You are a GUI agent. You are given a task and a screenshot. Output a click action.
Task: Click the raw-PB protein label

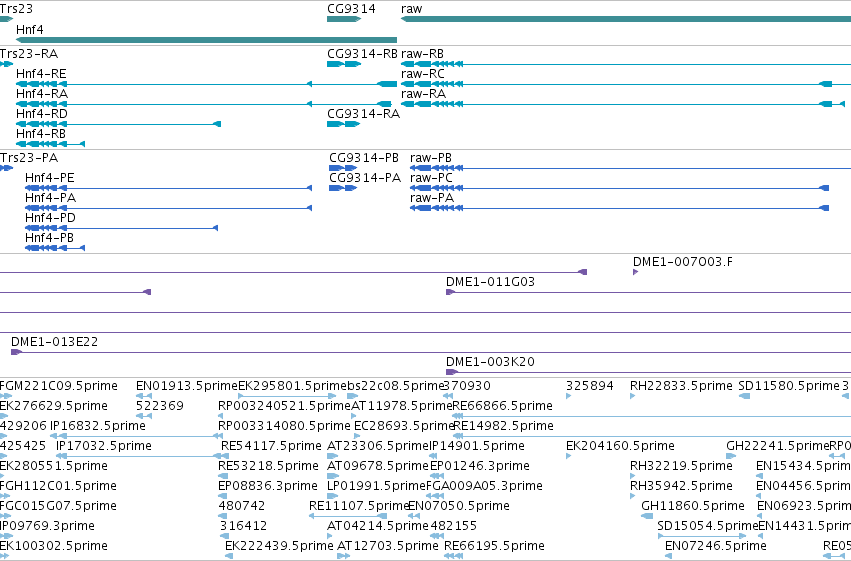pos(431,158)
